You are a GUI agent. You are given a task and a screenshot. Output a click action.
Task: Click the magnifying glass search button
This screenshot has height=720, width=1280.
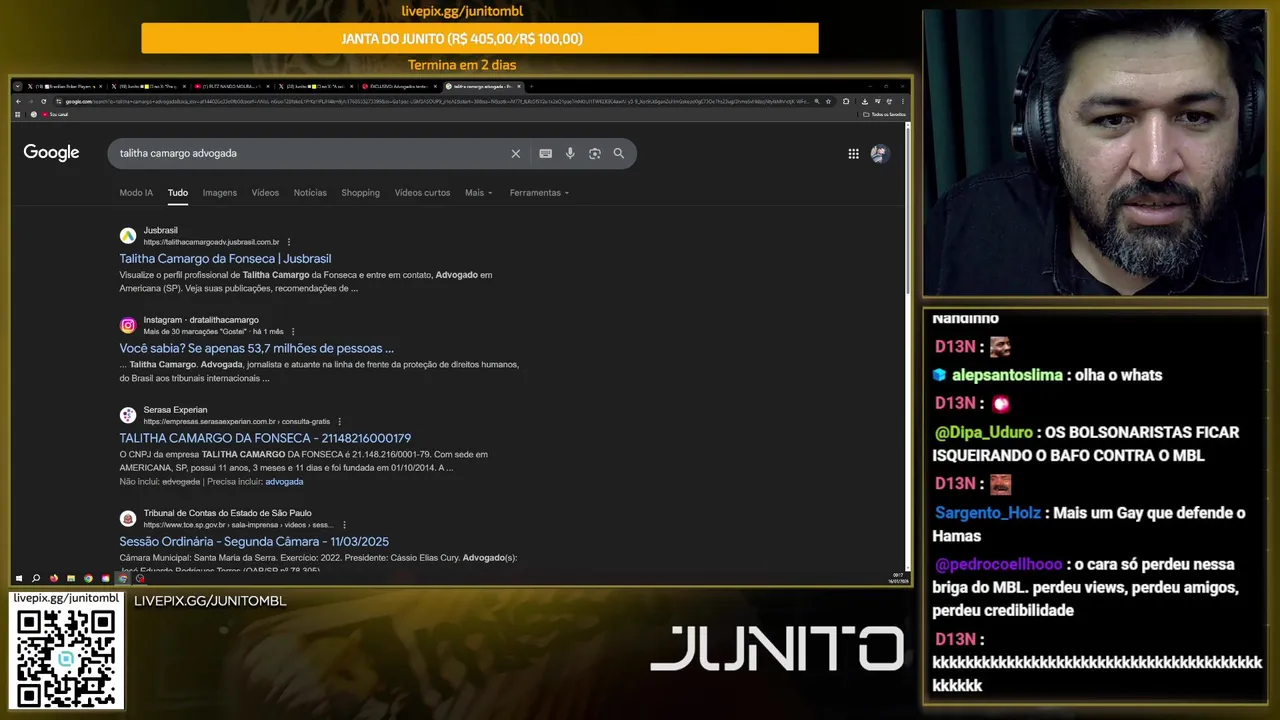coord(619,153)
